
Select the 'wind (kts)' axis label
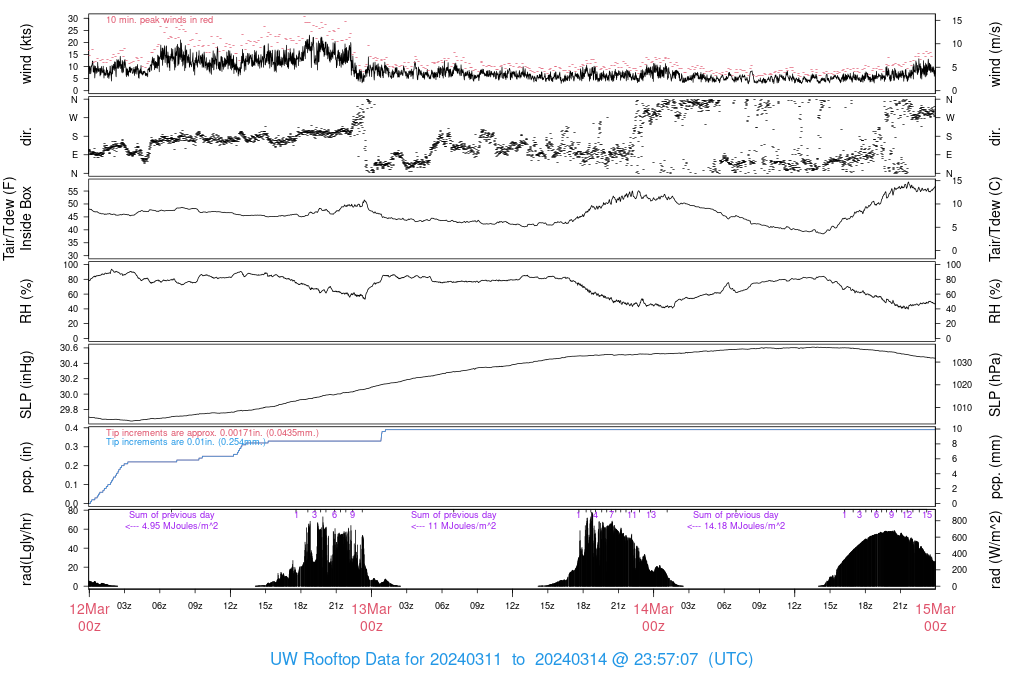click(26, 54)
